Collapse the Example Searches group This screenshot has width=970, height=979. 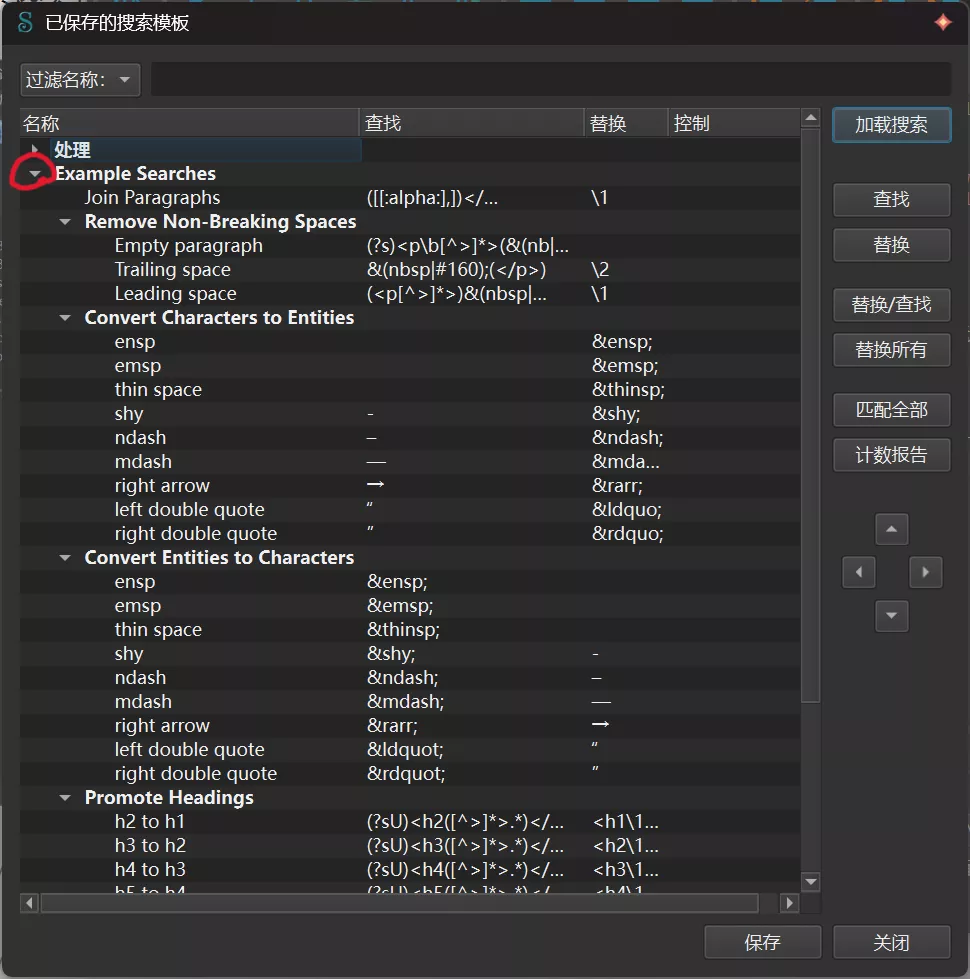36,174
